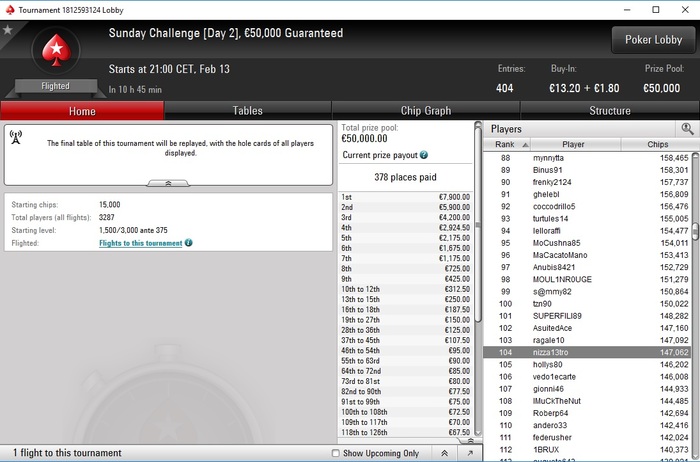Click the Flighted ribbon badge
The height and width of the screenshot is (462, 700).
[x=56, y=86]
